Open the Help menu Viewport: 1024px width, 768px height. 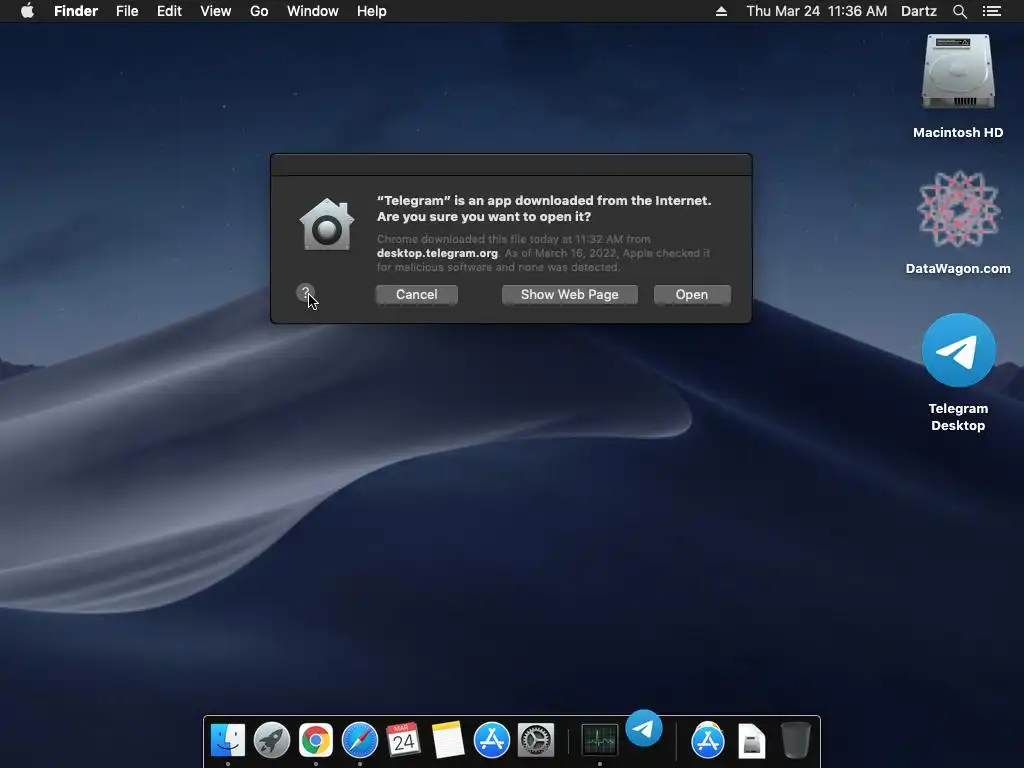coord(372,11)
